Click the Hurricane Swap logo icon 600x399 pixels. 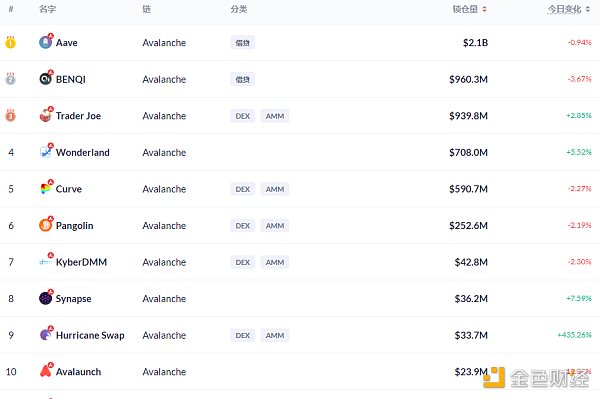click(46, 335)
